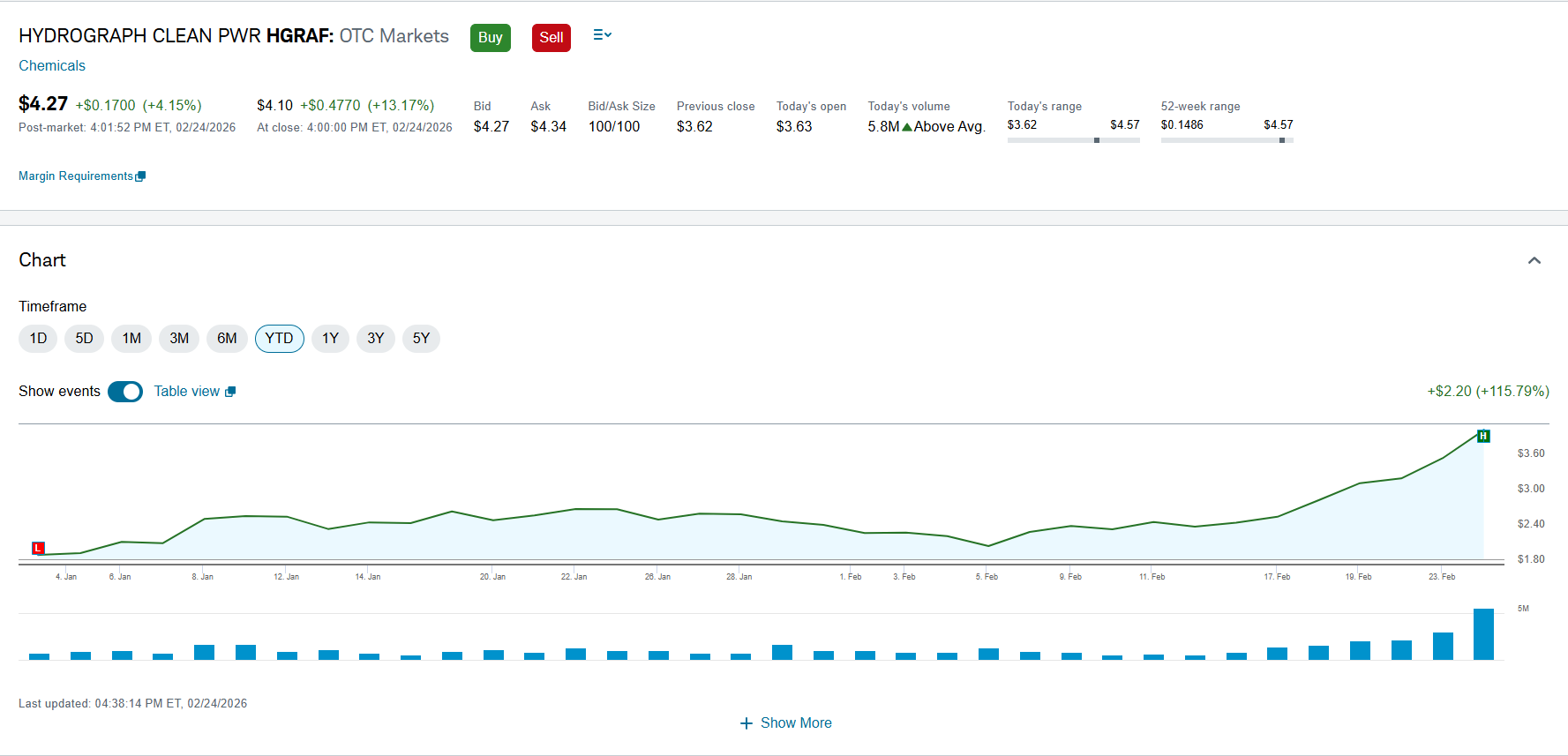Click the Table view pop-out icon
Viewport: 1568px width, 756px height.
230,392
